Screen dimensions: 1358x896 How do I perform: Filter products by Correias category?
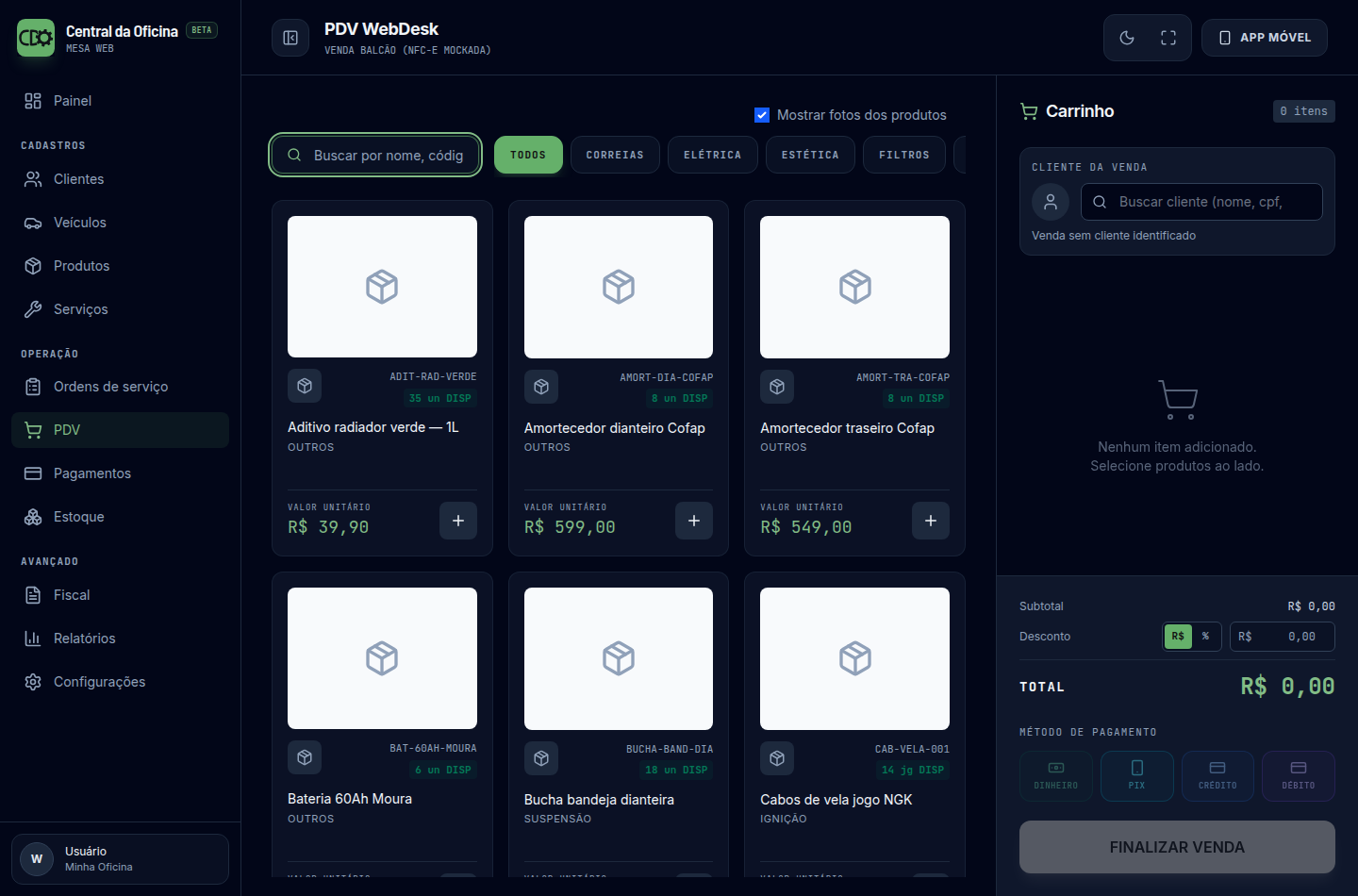pyautogui.click(x=615, y=155)
